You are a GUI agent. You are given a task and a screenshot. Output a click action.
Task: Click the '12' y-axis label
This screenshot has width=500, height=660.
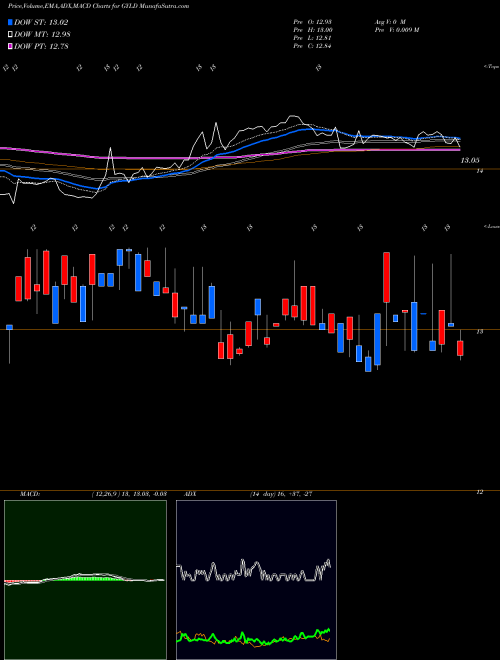tap(480, 492)
